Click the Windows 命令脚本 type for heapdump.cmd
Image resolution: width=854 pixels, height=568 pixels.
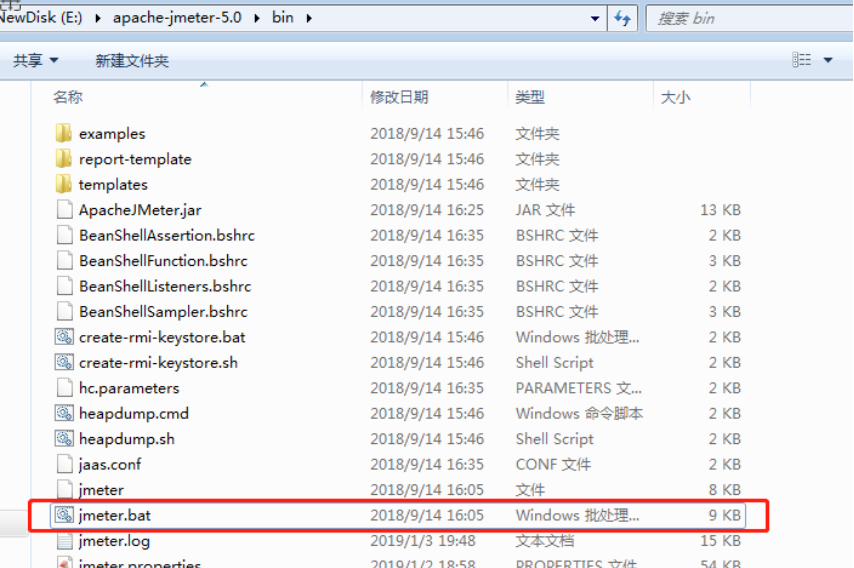pos(580,413)
